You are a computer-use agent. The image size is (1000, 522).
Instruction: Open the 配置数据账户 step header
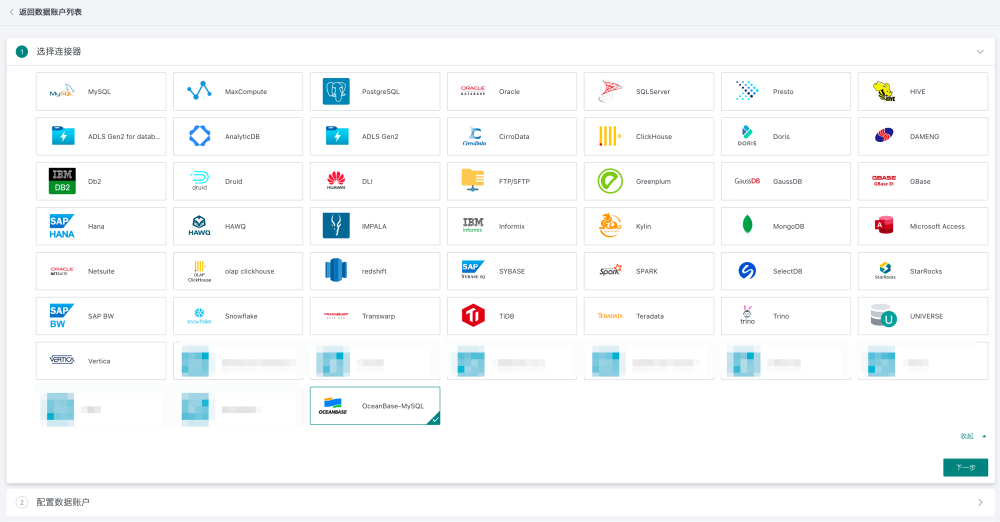pyautogui.click(x=500, y=502)
